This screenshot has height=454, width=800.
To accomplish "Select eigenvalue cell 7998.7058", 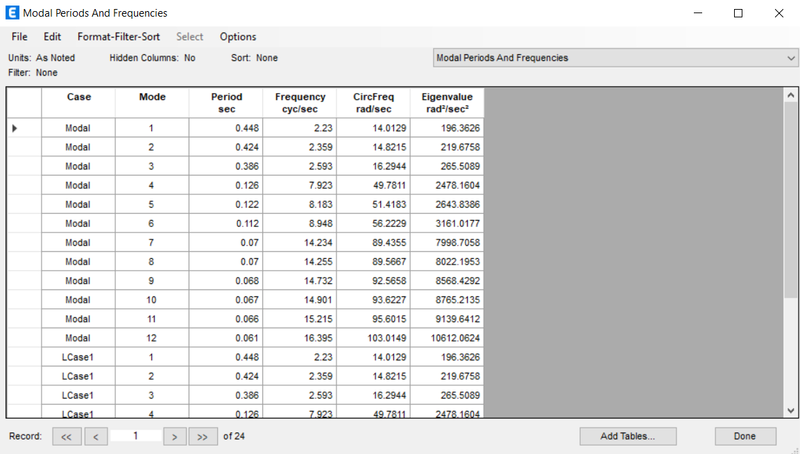I will pos(447,243).
